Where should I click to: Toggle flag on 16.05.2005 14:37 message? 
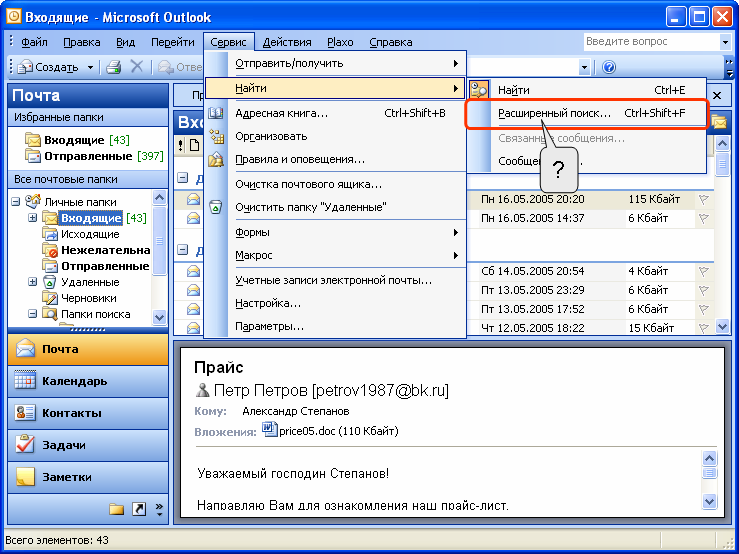click(x=704, y=218)
